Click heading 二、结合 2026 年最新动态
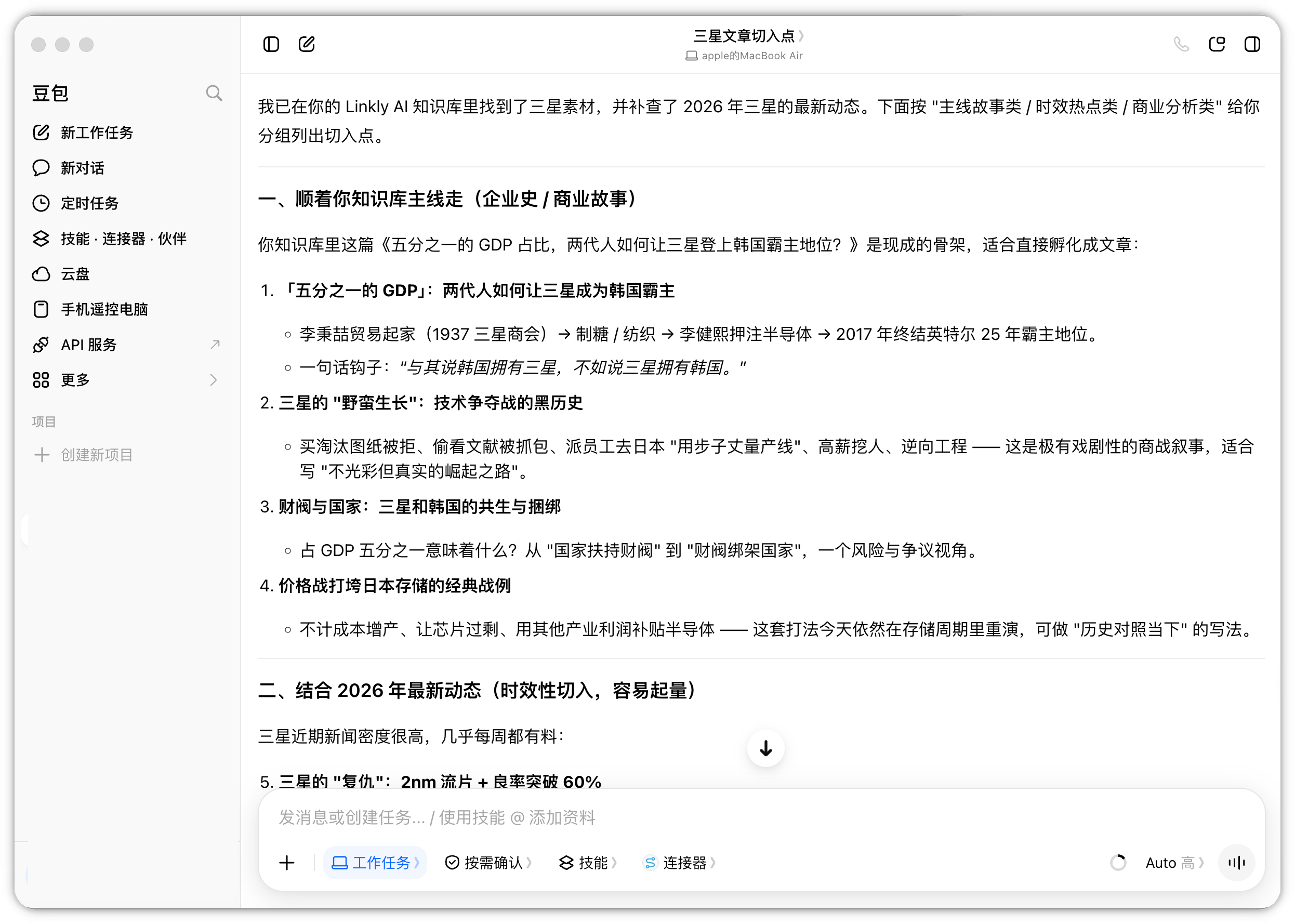This screenshot has width=1295, height=924. [478, 690]
